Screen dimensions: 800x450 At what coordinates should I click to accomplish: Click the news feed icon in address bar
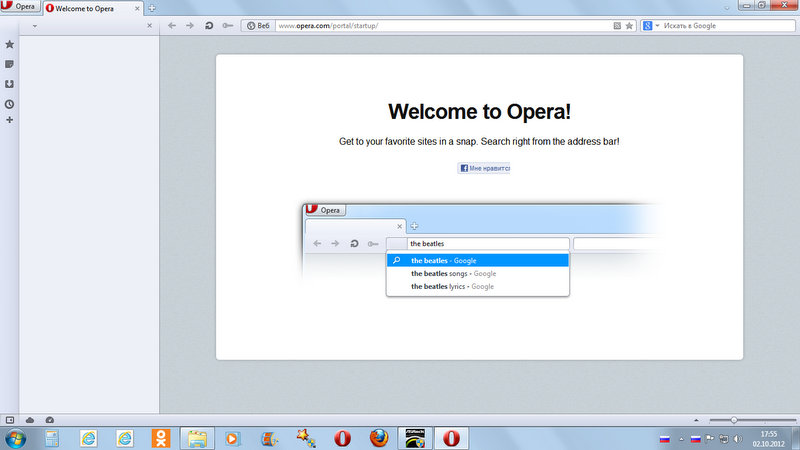[617, 26]
